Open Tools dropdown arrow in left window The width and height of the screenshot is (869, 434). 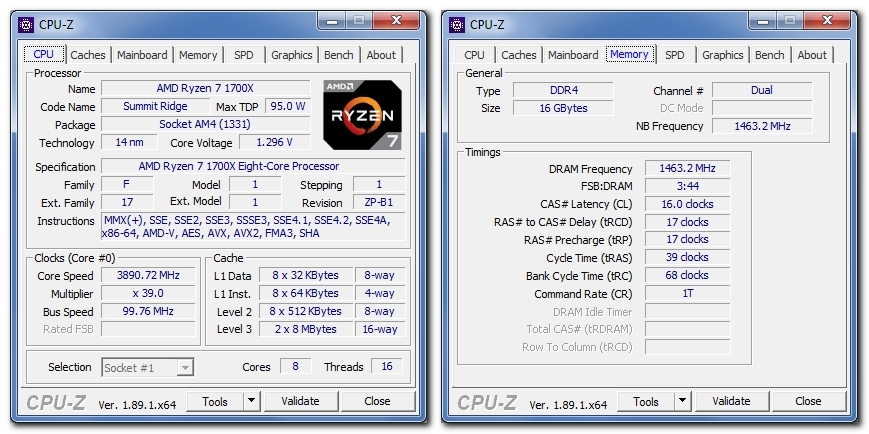click(252, 401)
